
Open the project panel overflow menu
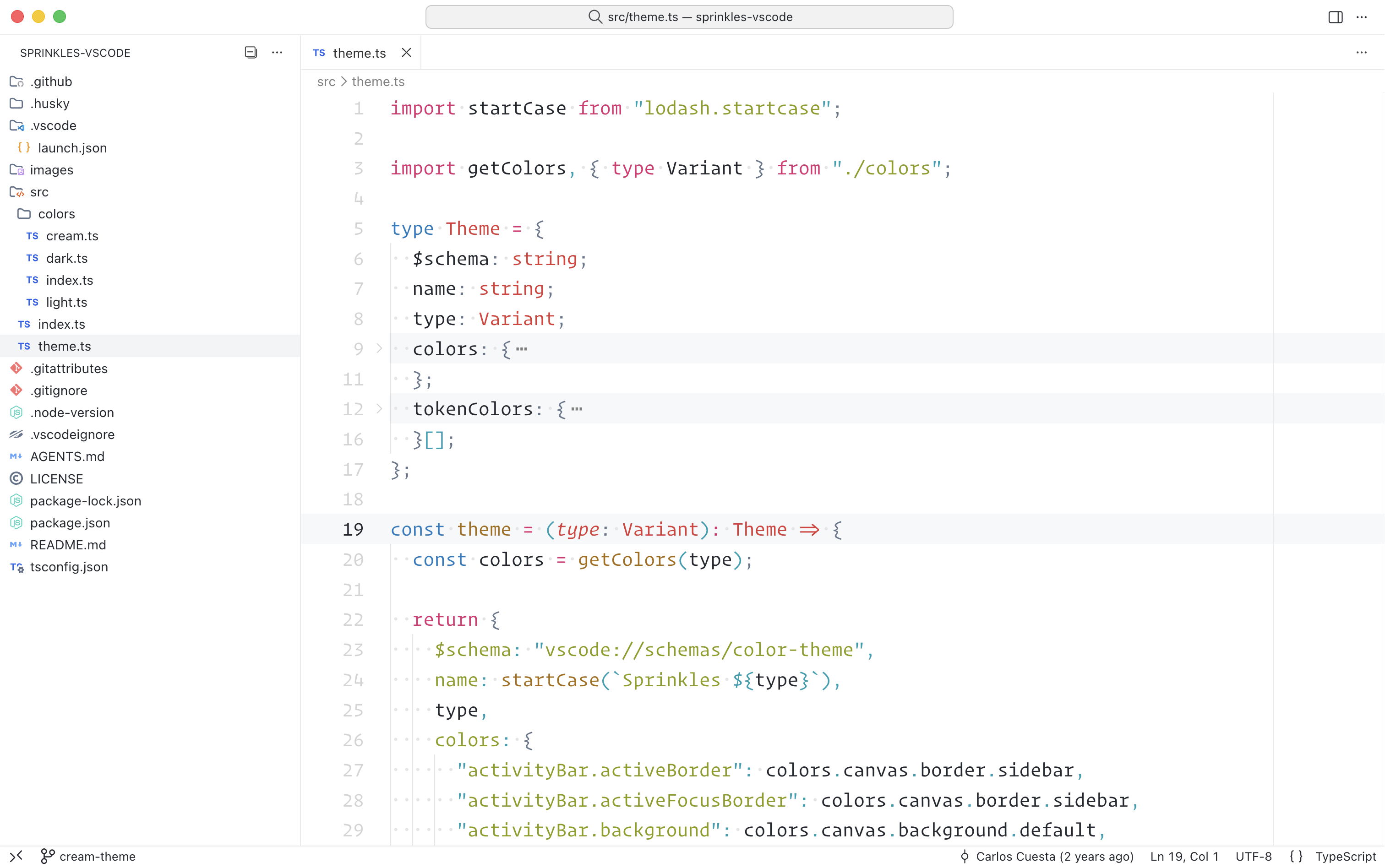278,52
